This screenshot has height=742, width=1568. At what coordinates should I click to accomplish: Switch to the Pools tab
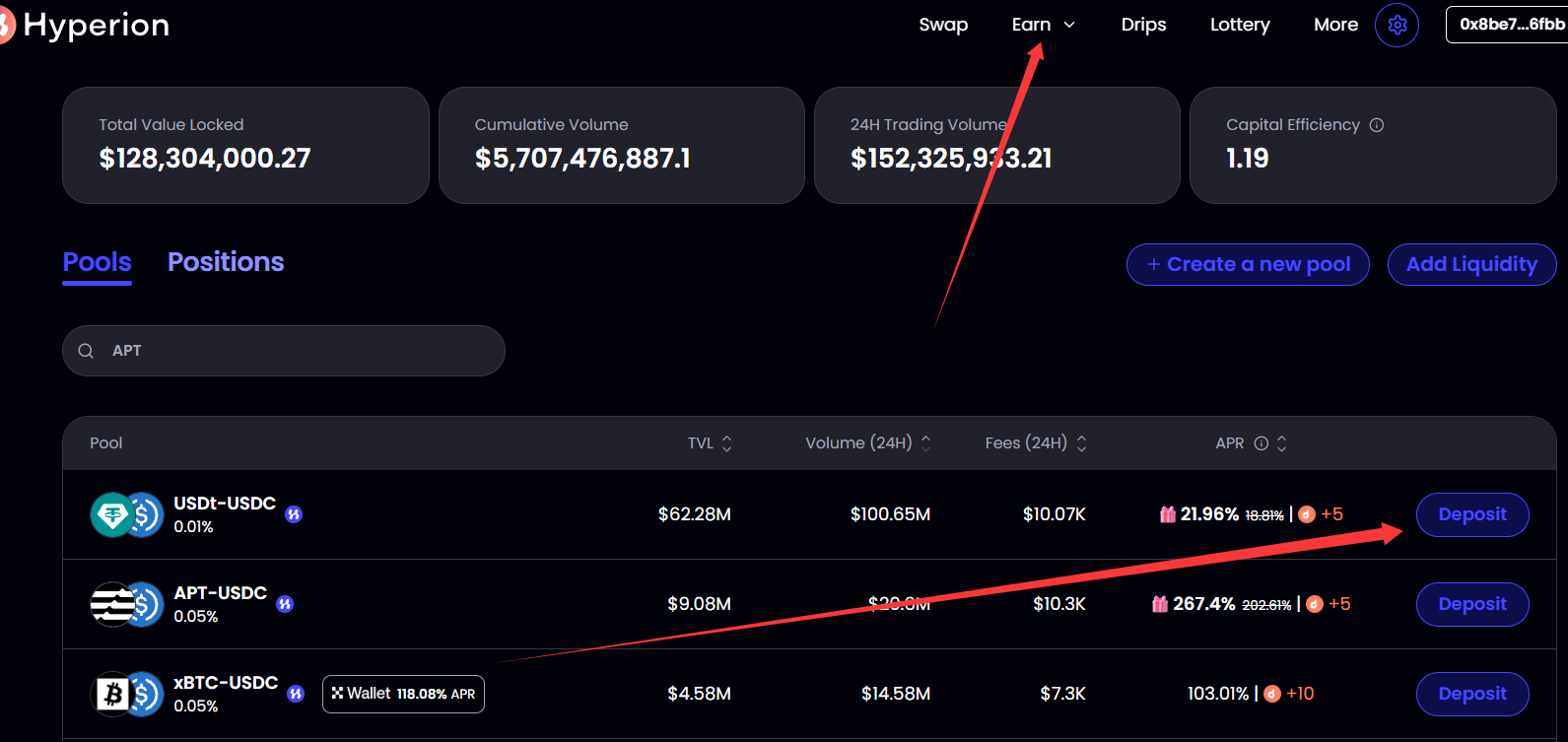click(x=97, y=262)
